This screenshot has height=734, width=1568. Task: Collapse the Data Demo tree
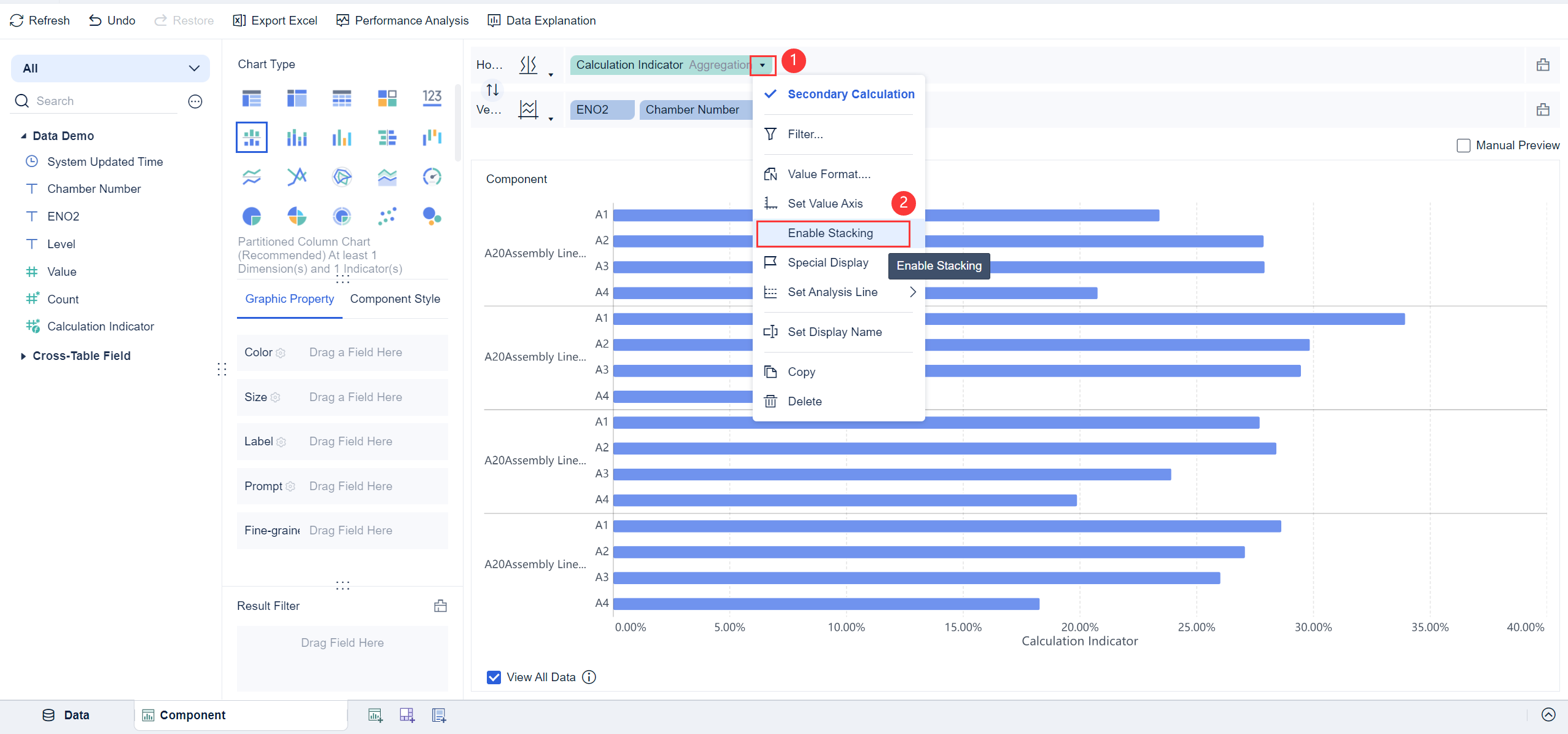pos(23,136)
